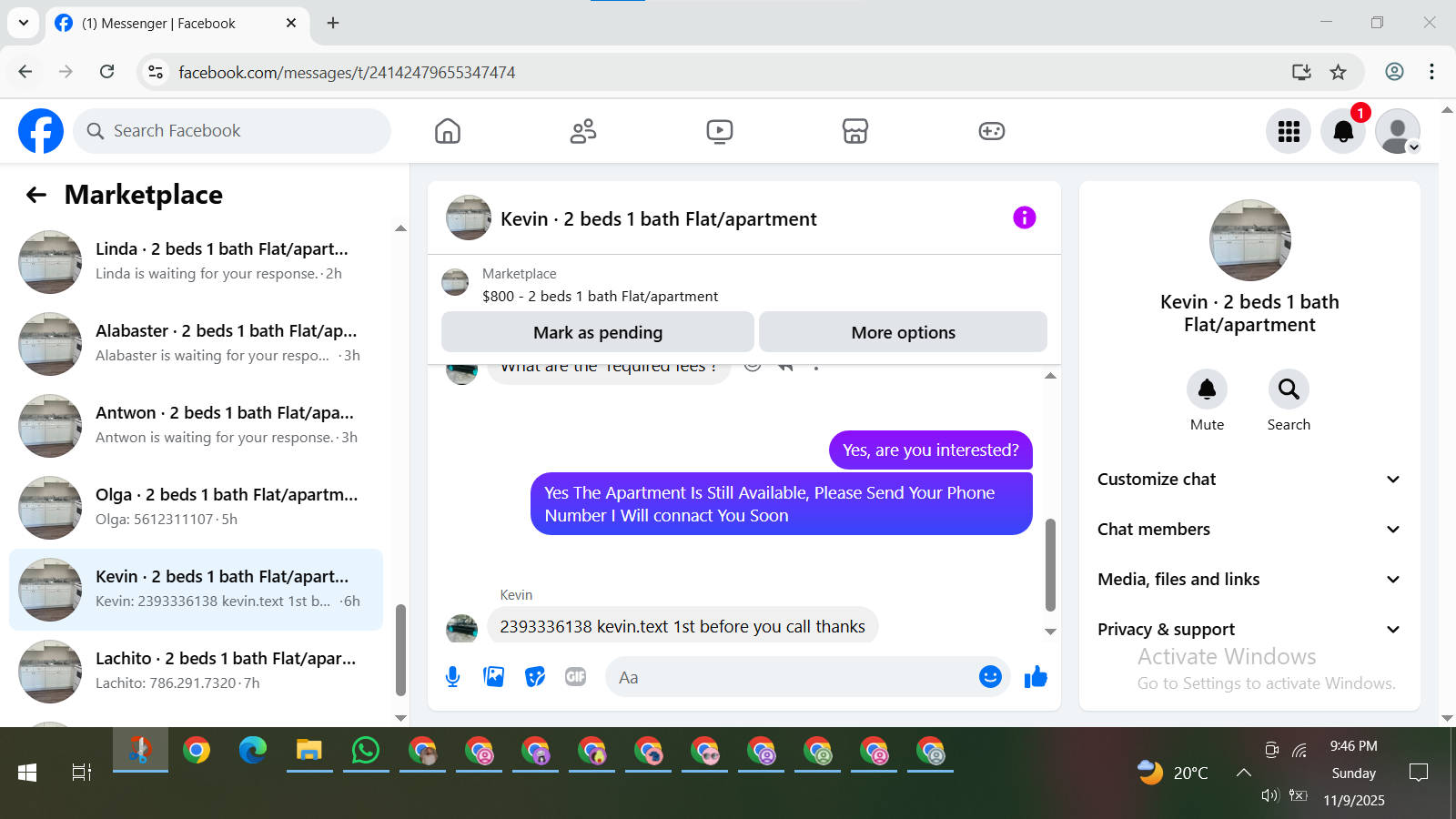Open Chrome three-dot menu
The image size is (1456, 819).
tap(1431, 72)
